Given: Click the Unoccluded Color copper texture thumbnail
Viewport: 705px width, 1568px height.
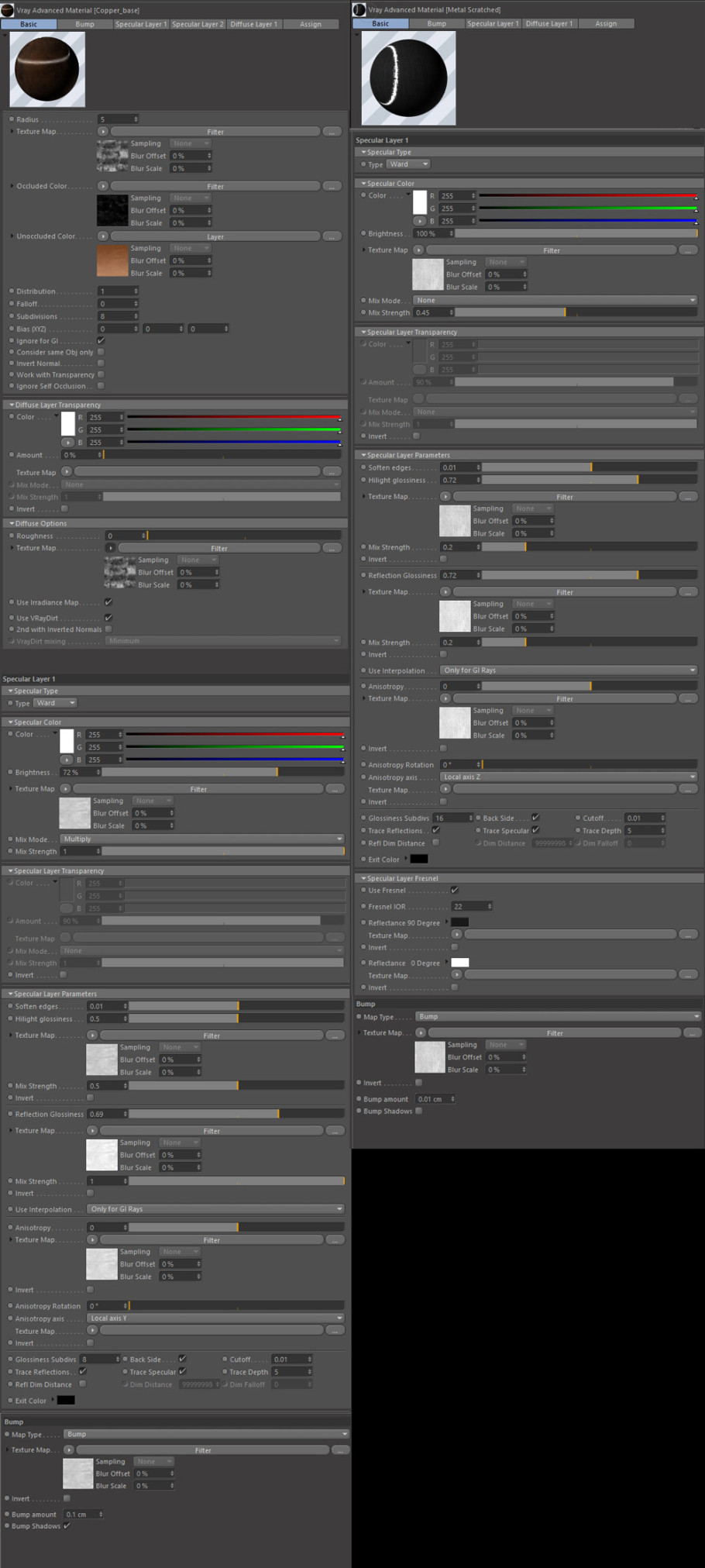Looking at the screenshot, I should pyautogui.click(x=112, y=261).
